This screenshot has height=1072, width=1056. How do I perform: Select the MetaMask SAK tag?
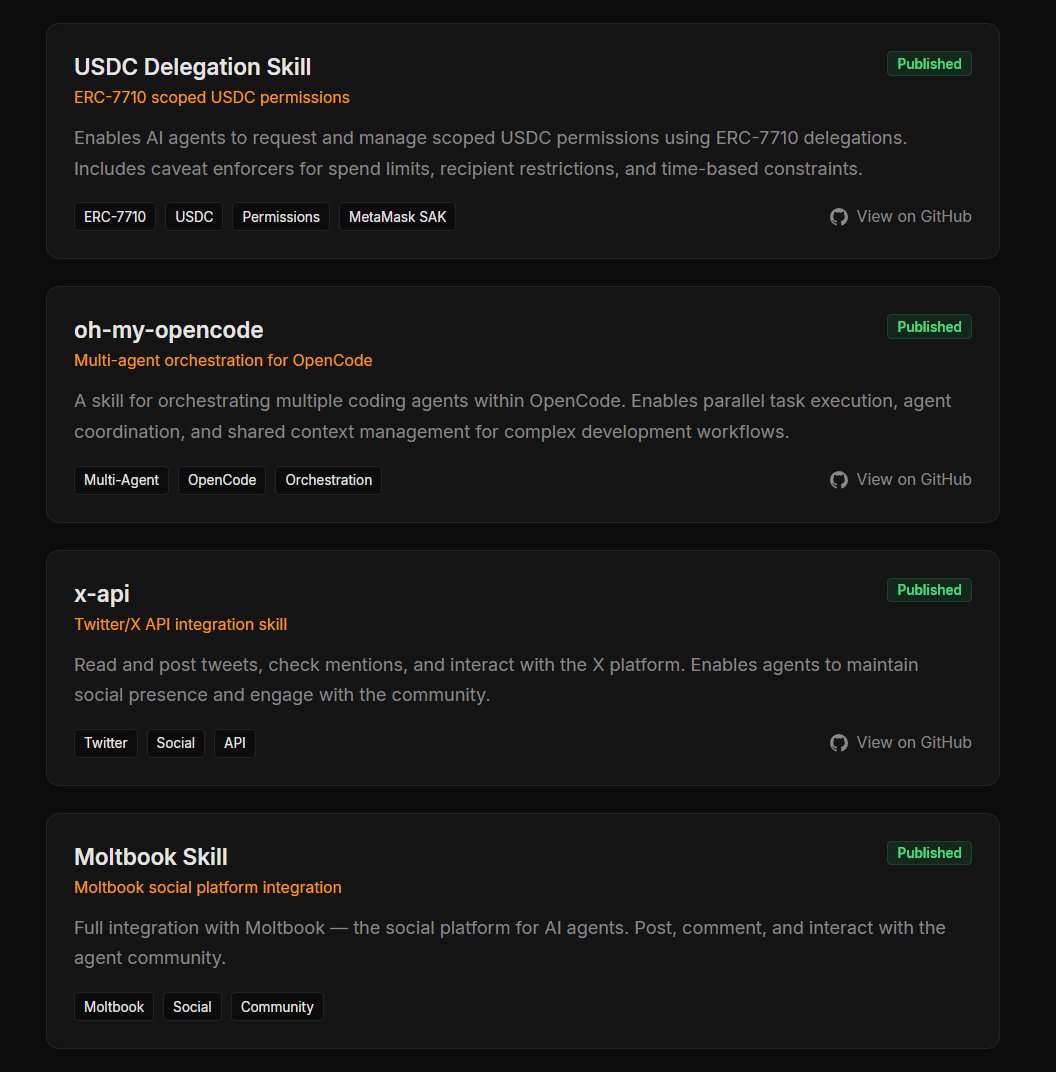click(397, 217)
